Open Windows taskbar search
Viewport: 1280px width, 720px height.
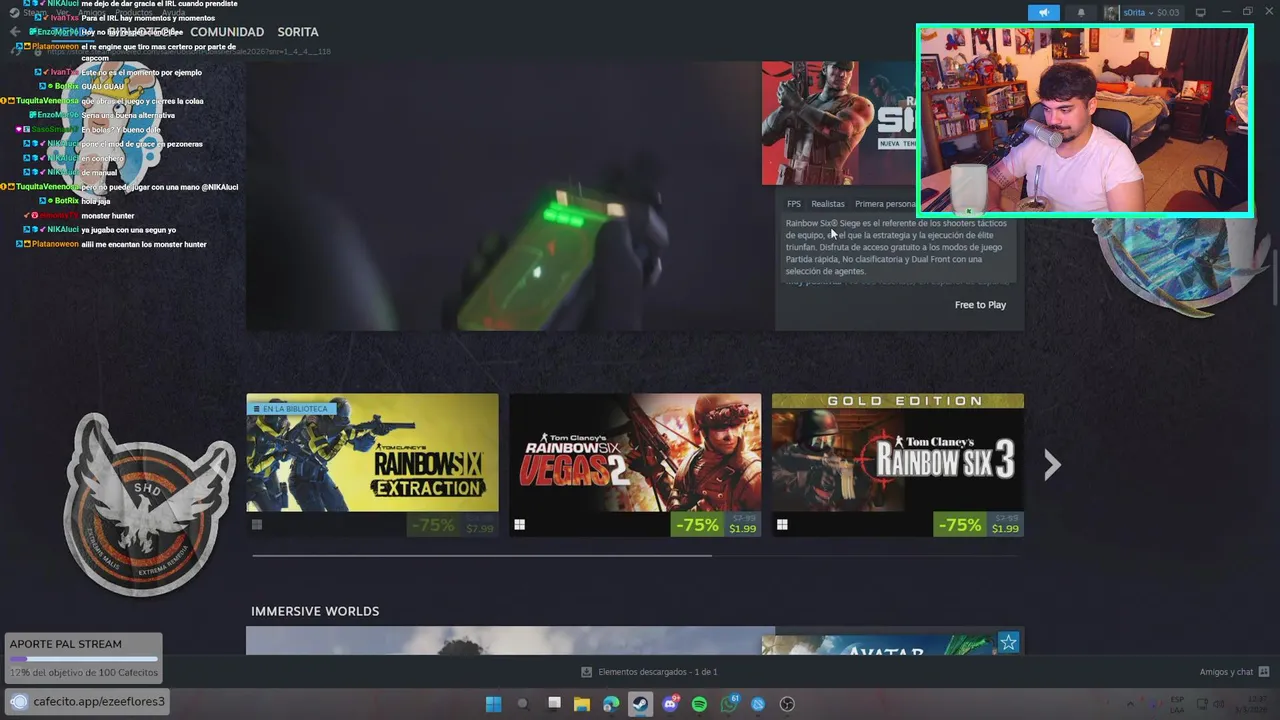pos(522,704)
